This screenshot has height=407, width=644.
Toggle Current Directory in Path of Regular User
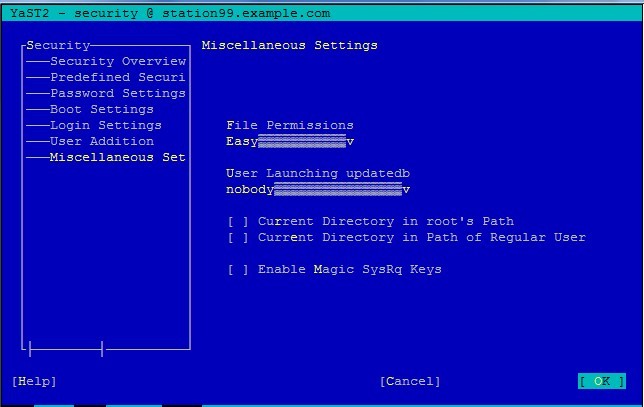point(238,237)
